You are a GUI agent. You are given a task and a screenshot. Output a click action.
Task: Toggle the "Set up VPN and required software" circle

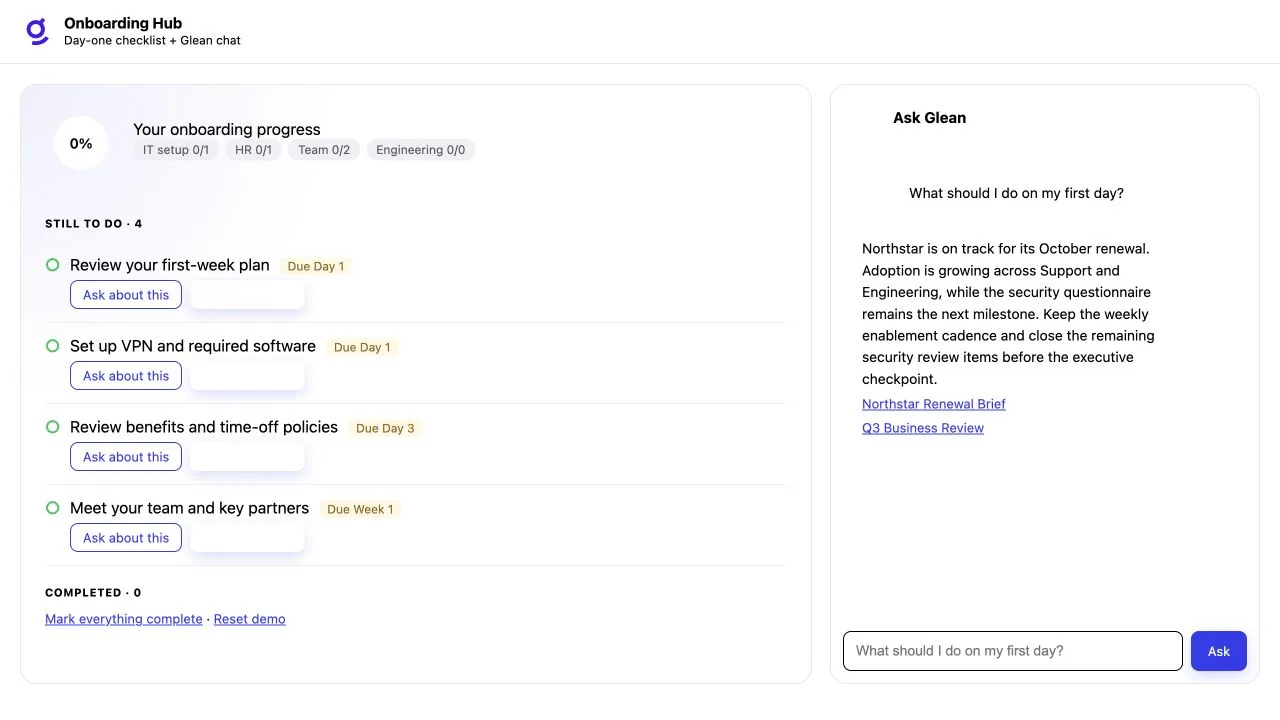click(x=53, y=346)
